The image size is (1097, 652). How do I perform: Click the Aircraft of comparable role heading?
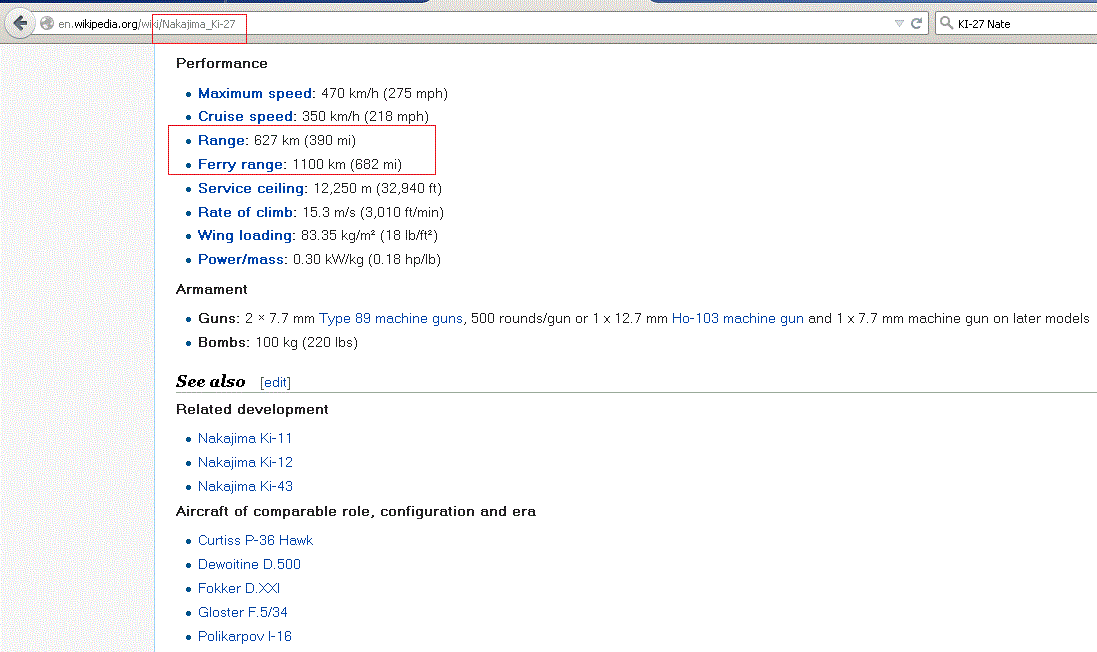pos(355,511)
